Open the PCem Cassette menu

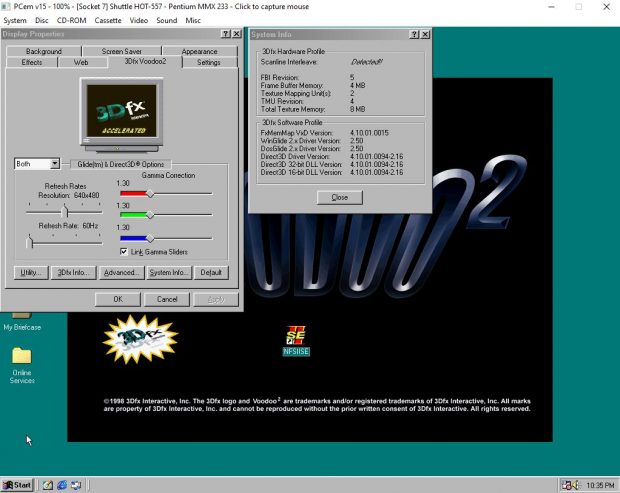click(108, 20)
